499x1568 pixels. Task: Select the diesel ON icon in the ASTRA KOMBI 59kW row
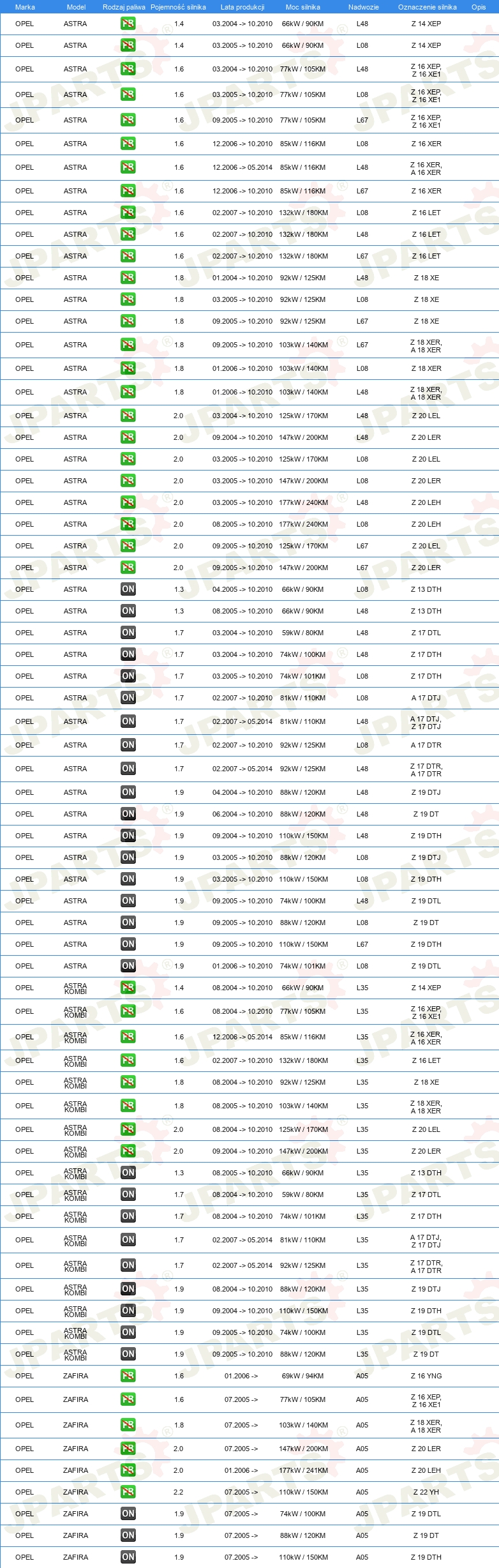pos(128,1195)
